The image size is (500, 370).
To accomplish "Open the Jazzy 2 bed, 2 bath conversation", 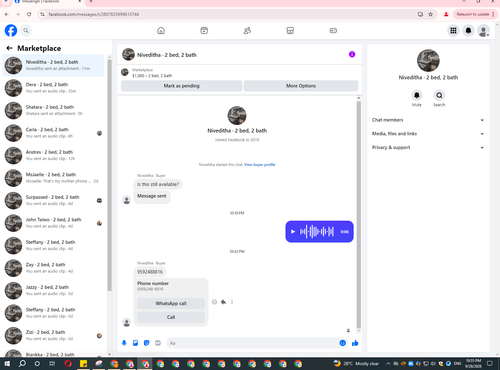I will 53,290.
